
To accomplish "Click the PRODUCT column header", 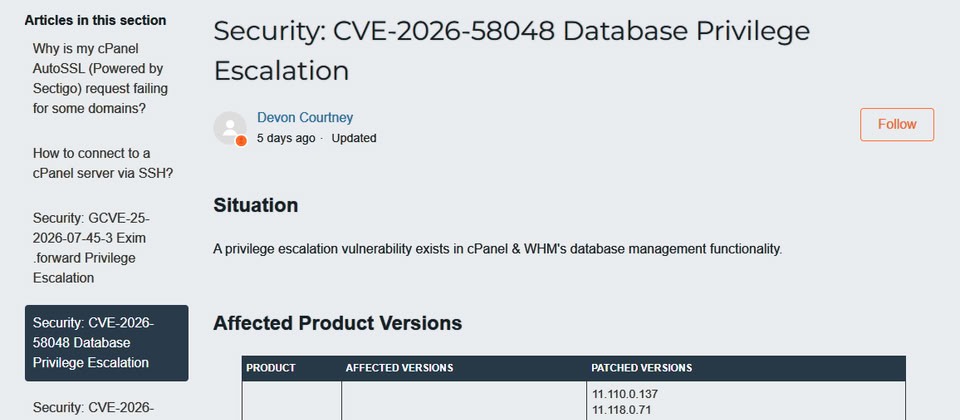I will point(271,368).
